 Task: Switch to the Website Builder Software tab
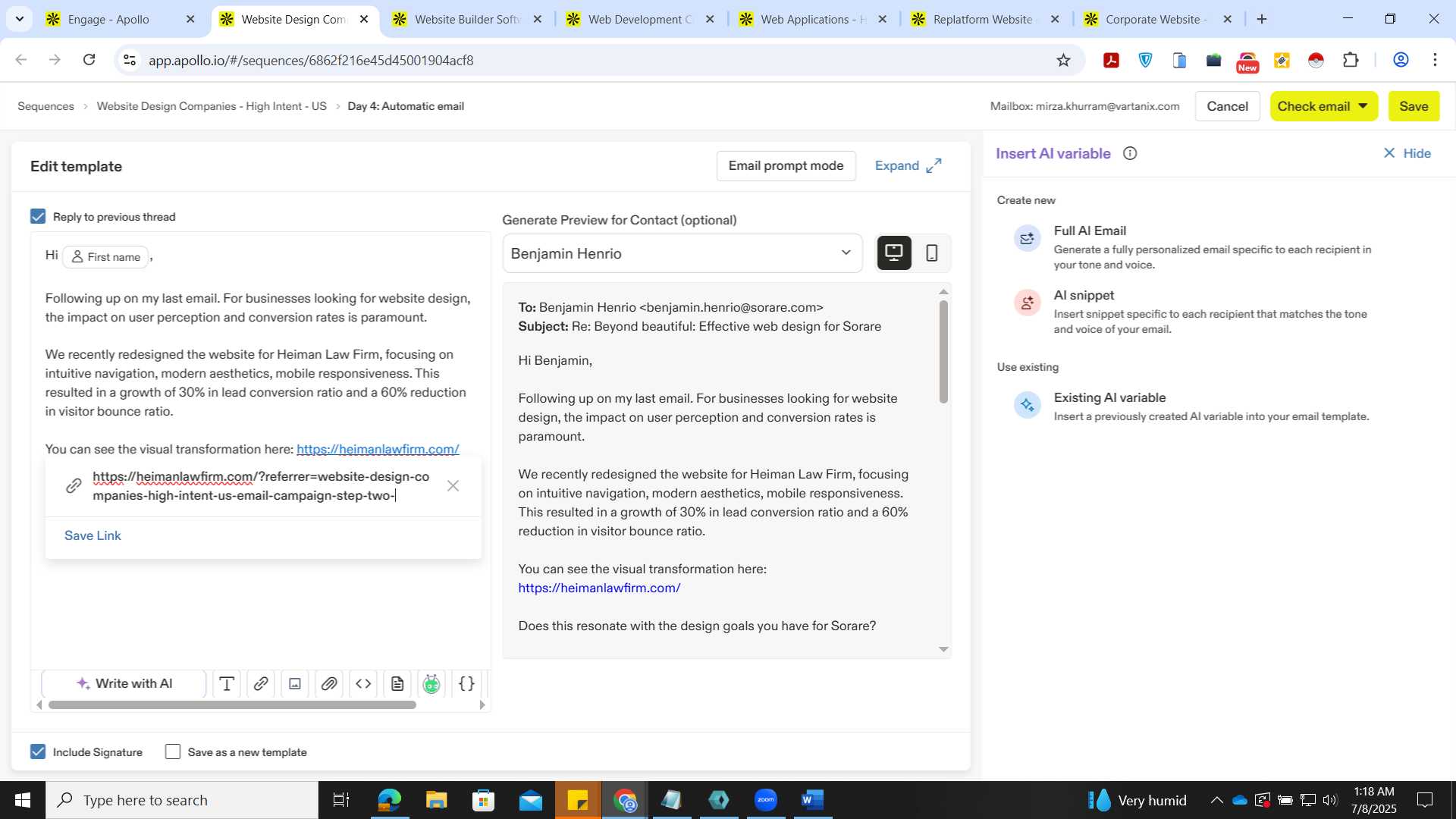[468, 19]
